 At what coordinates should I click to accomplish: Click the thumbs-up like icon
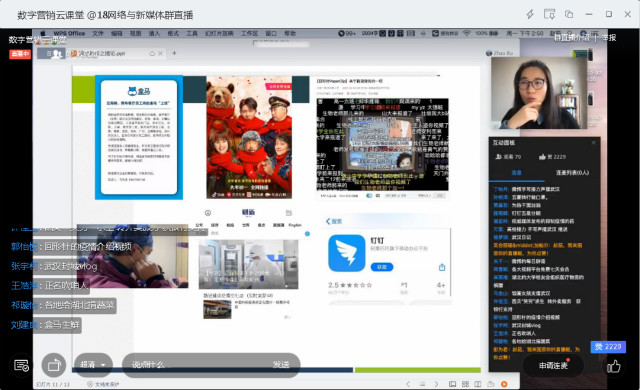(613, 366)
